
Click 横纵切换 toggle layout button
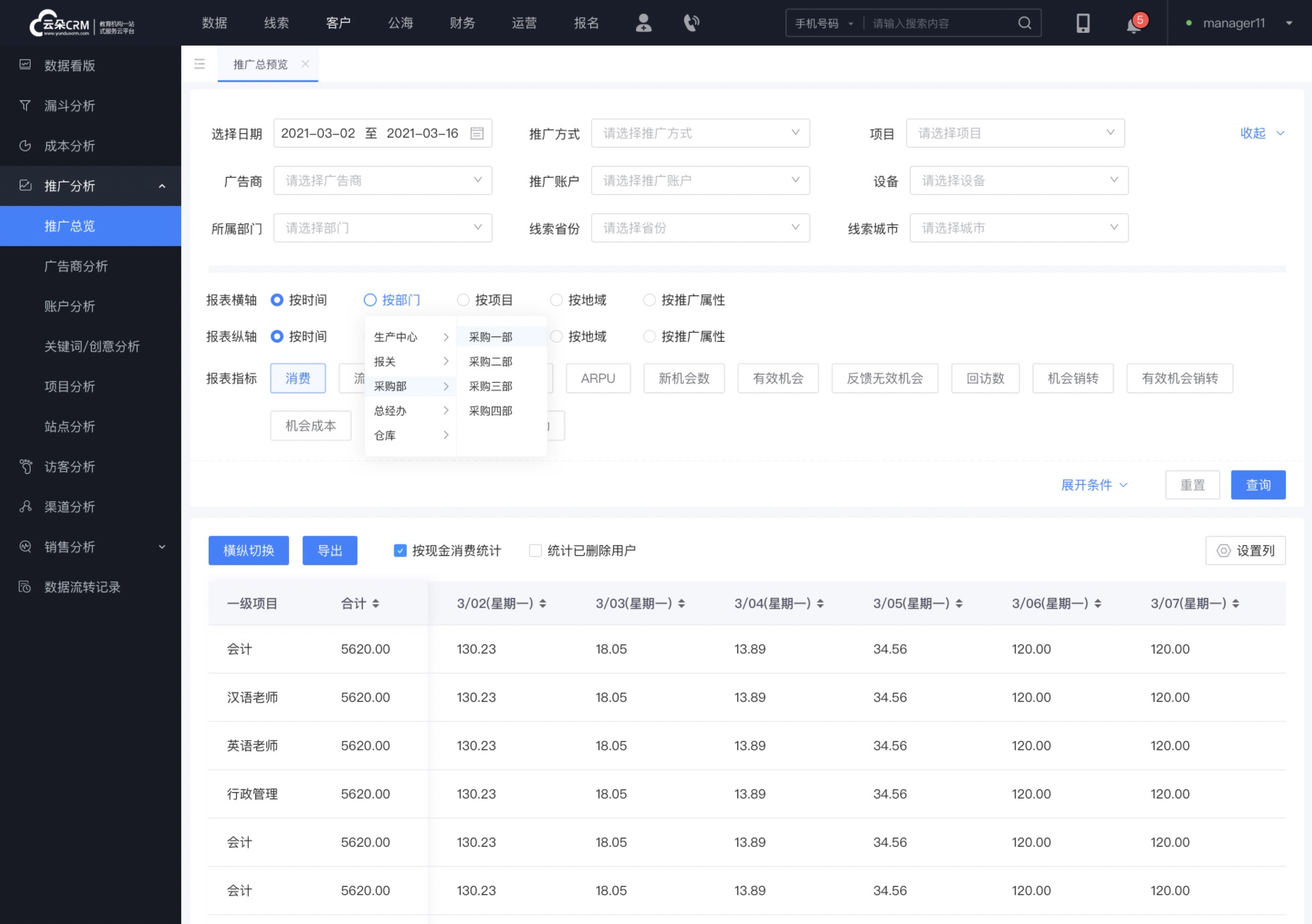248,551
